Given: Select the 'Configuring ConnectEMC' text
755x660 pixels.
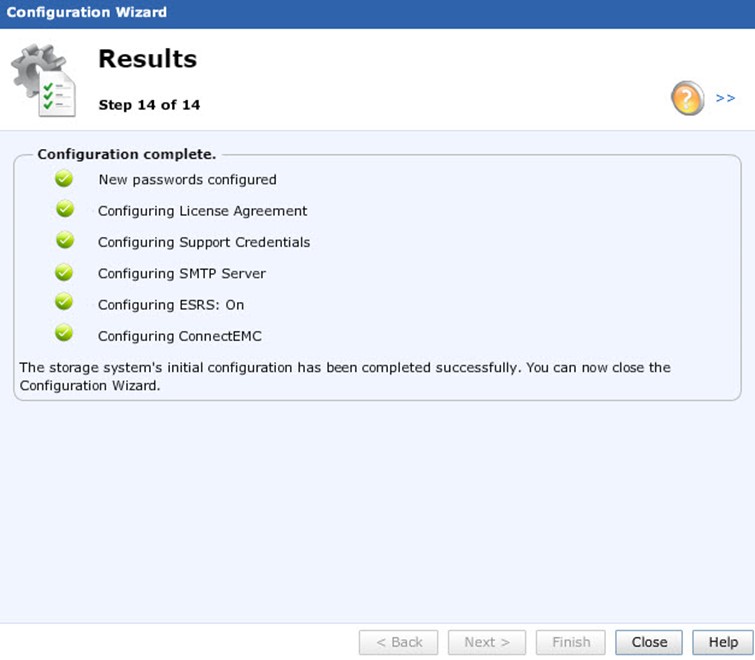Looking at the screenshot, I should [x=180, y=336].
